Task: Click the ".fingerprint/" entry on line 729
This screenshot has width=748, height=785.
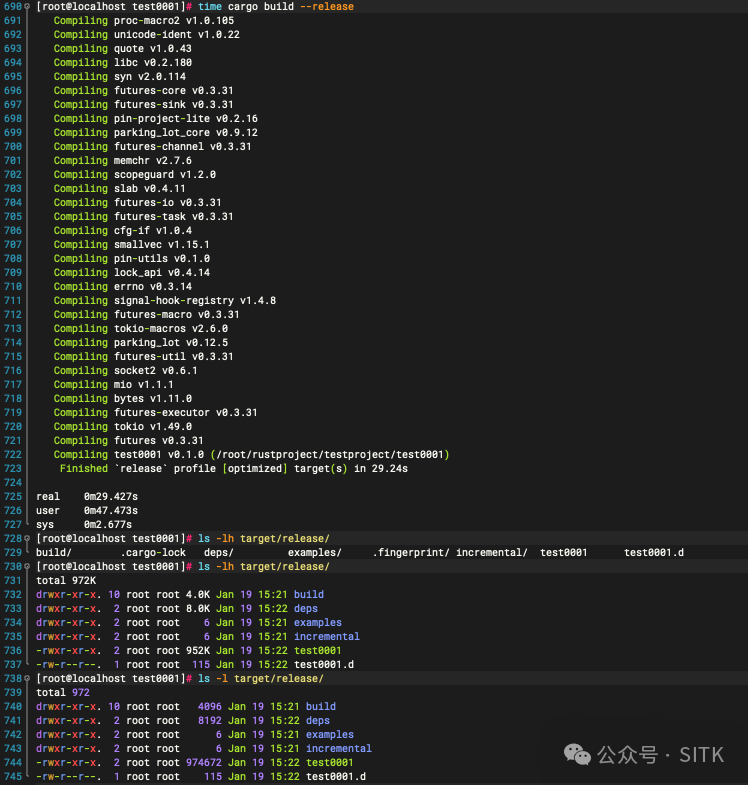Action: click(410, 553)
